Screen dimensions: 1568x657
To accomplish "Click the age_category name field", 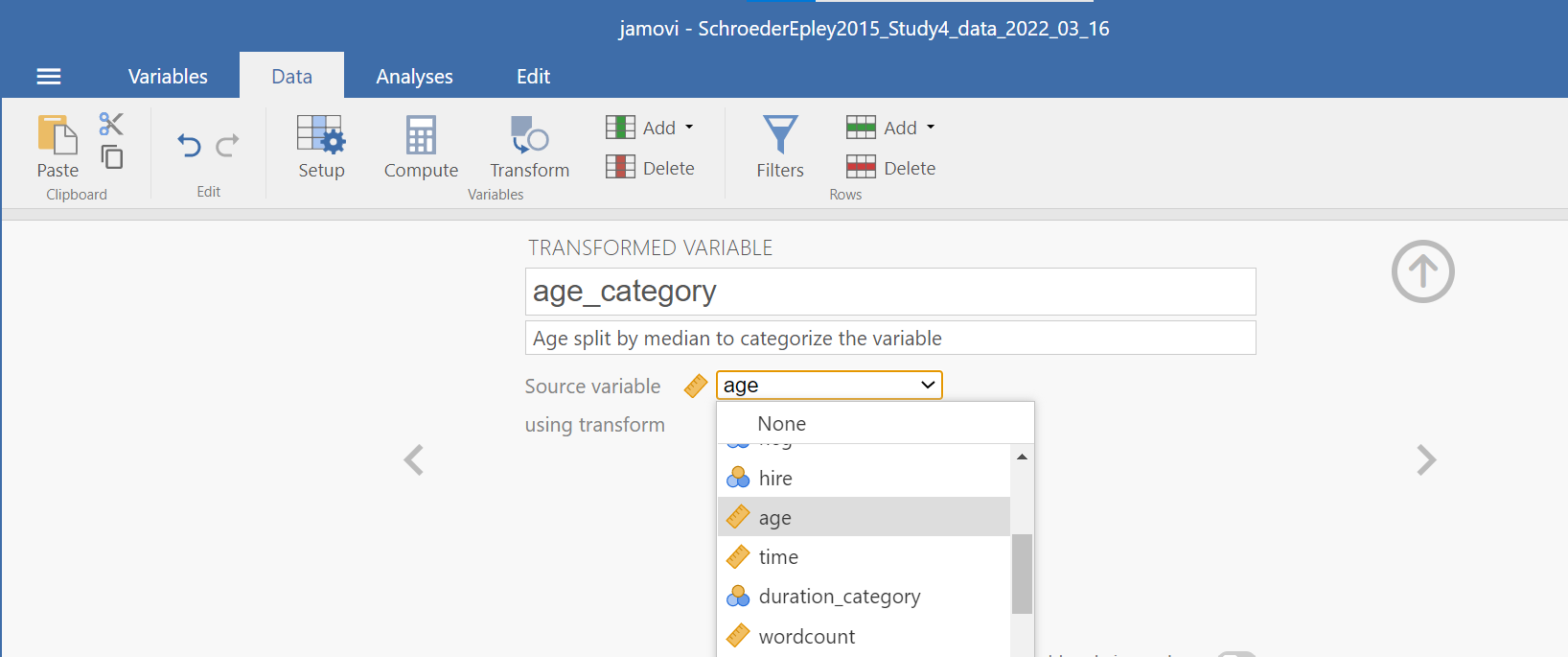I will 889,292.
